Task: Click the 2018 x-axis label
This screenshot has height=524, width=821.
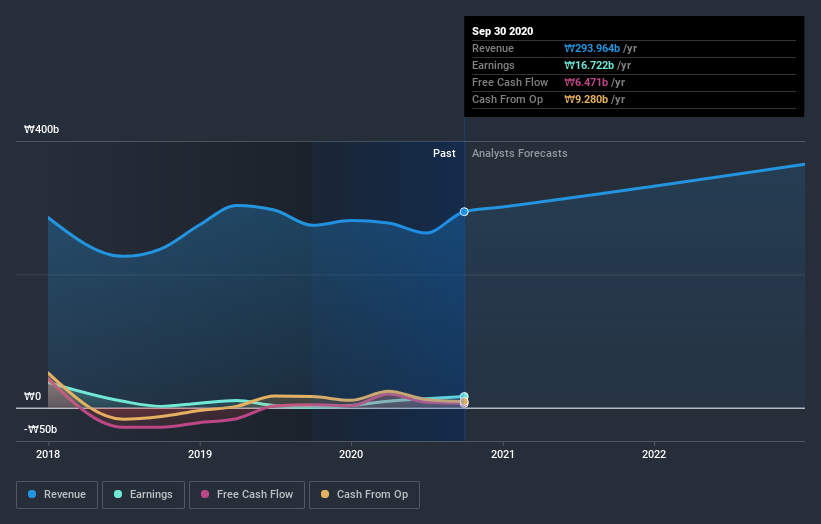Action: (x=48, y=454)
